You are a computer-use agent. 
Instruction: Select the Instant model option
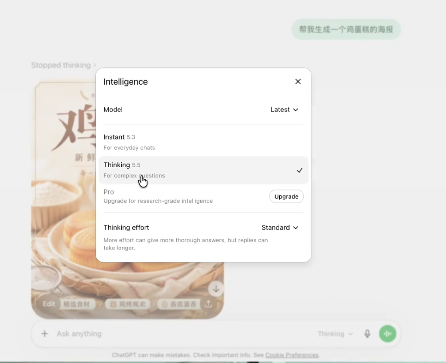[x=203, y=142]
